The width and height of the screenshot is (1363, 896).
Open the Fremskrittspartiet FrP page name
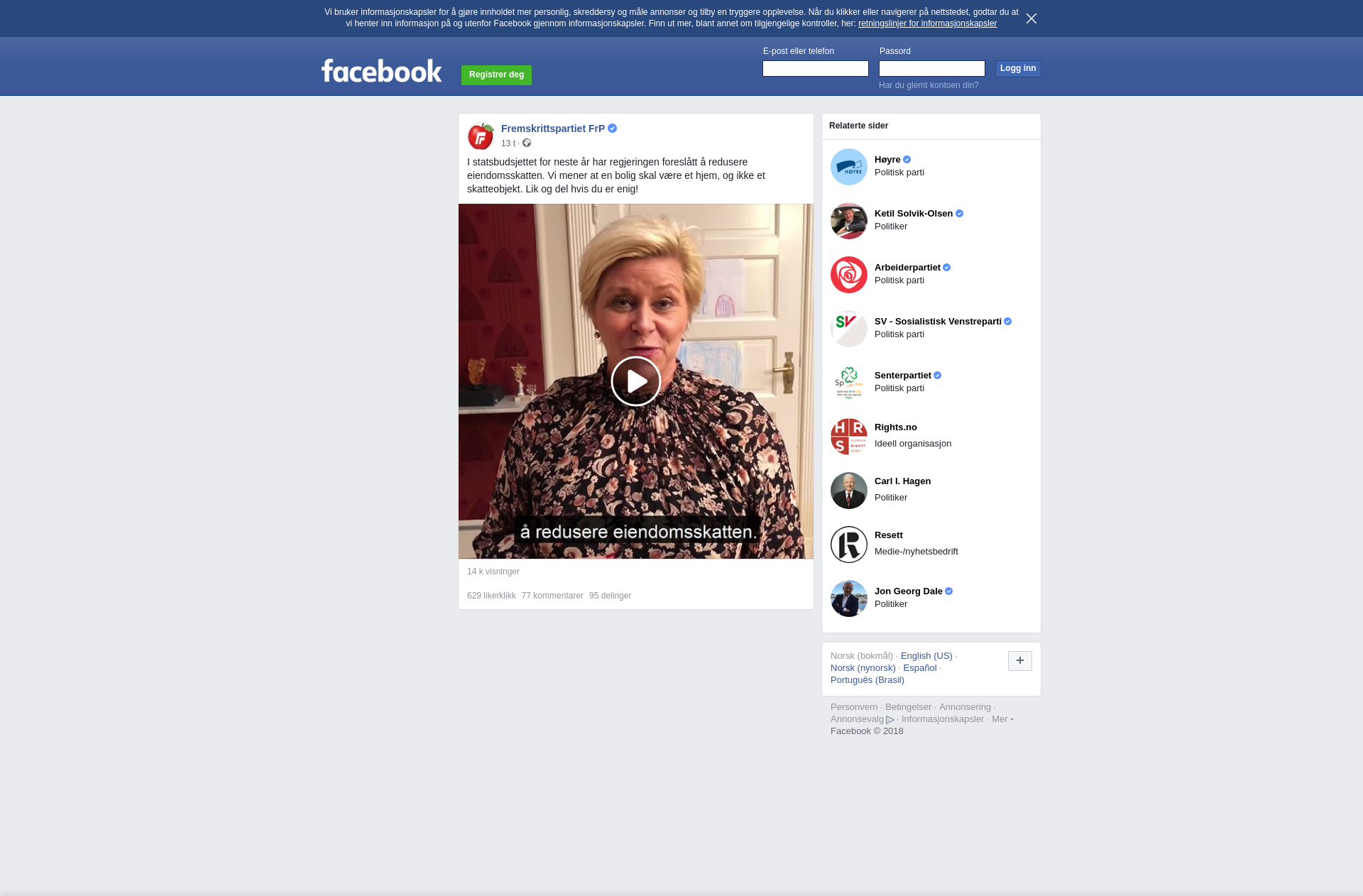tap(553, 129)
